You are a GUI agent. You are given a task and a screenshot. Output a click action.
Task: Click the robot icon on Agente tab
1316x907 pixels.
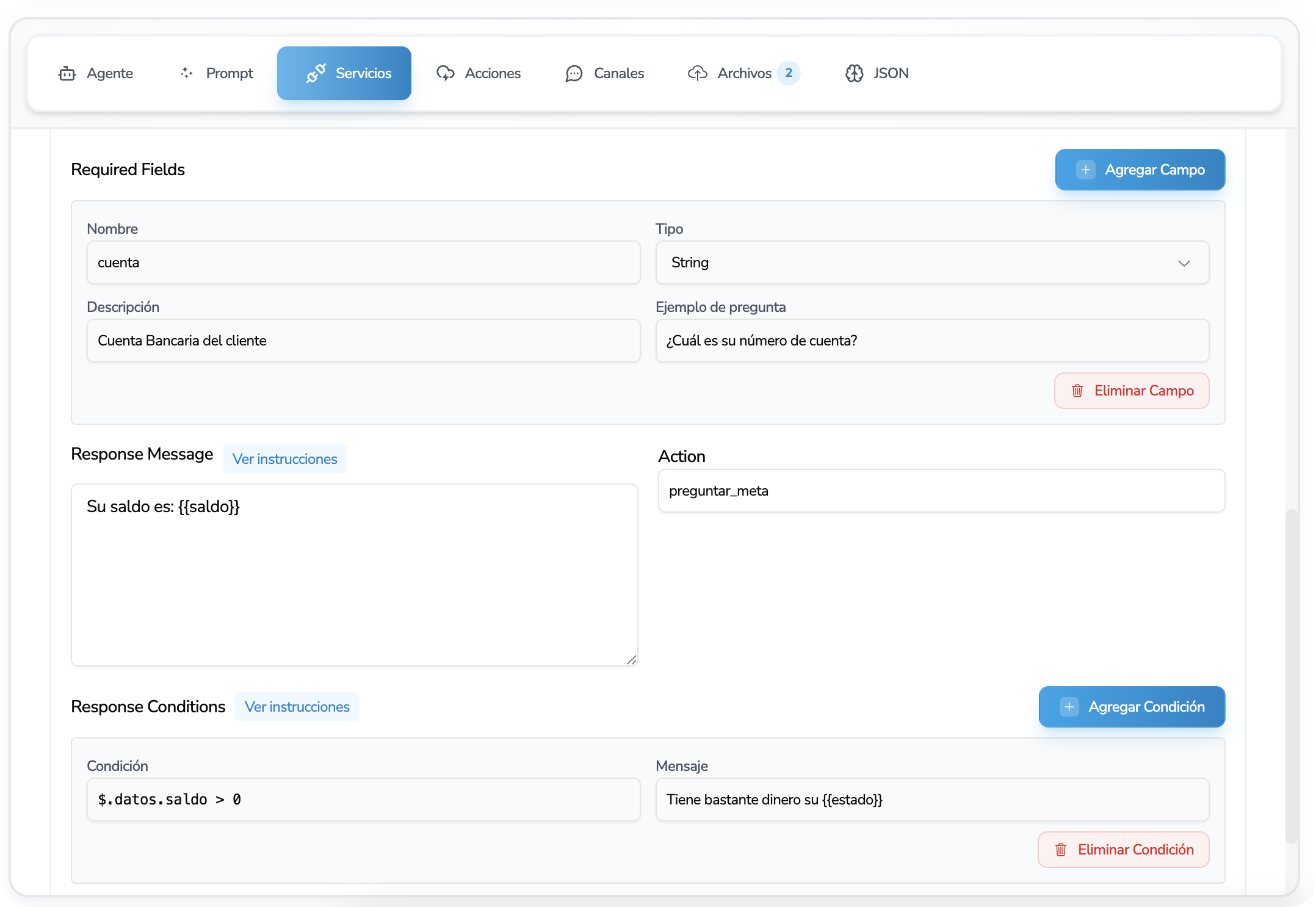point(67,73)
